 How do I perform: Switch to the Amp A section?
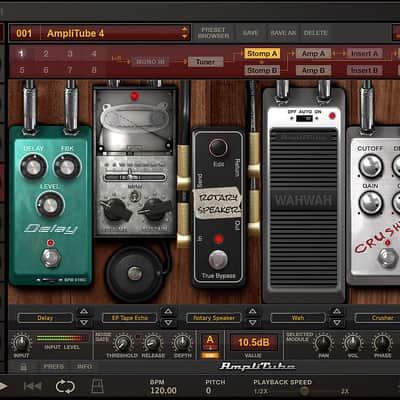pyautogui.click(x=313, y=53)
